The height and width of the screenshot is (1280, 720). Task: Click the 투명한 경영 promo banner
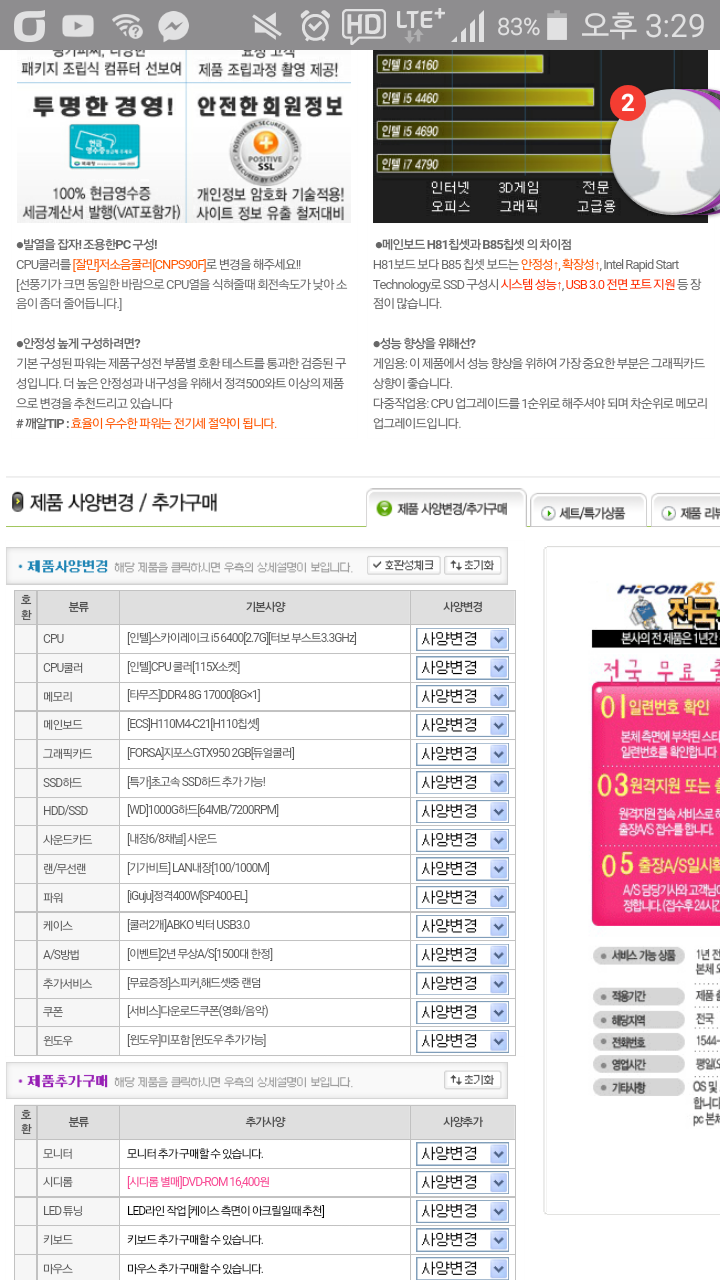(x=99, y=155)
